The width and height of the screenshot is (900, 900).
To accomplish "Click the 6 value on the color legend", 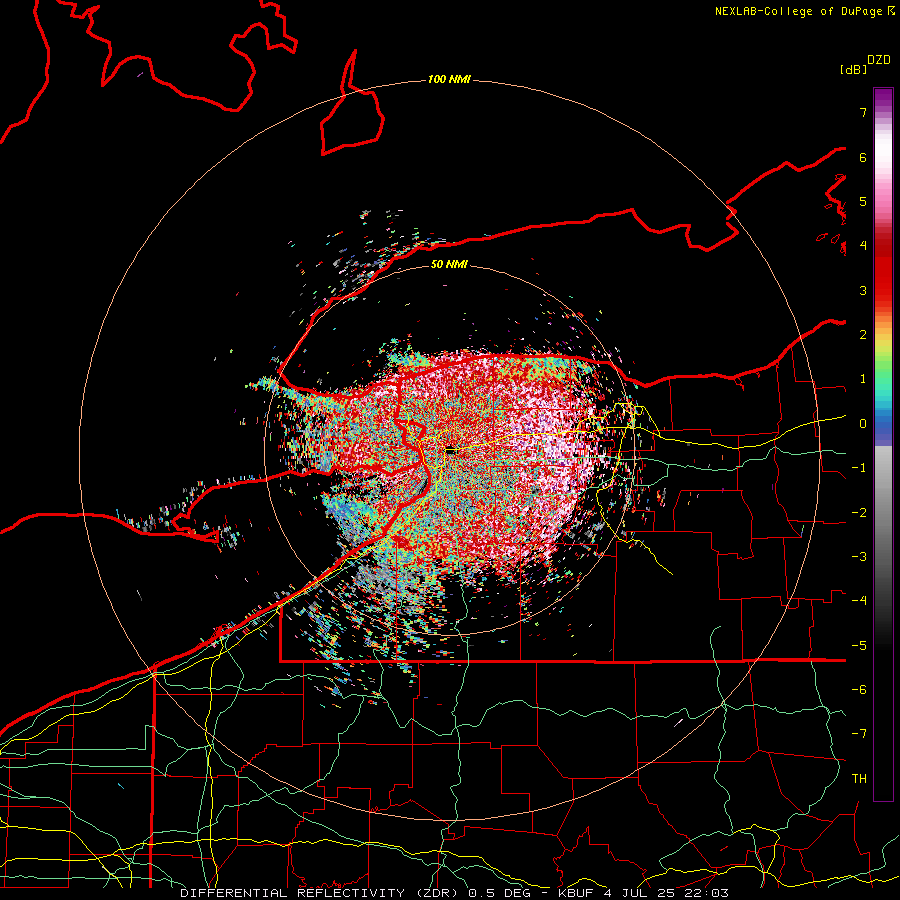I will click(x=863, y=157).
